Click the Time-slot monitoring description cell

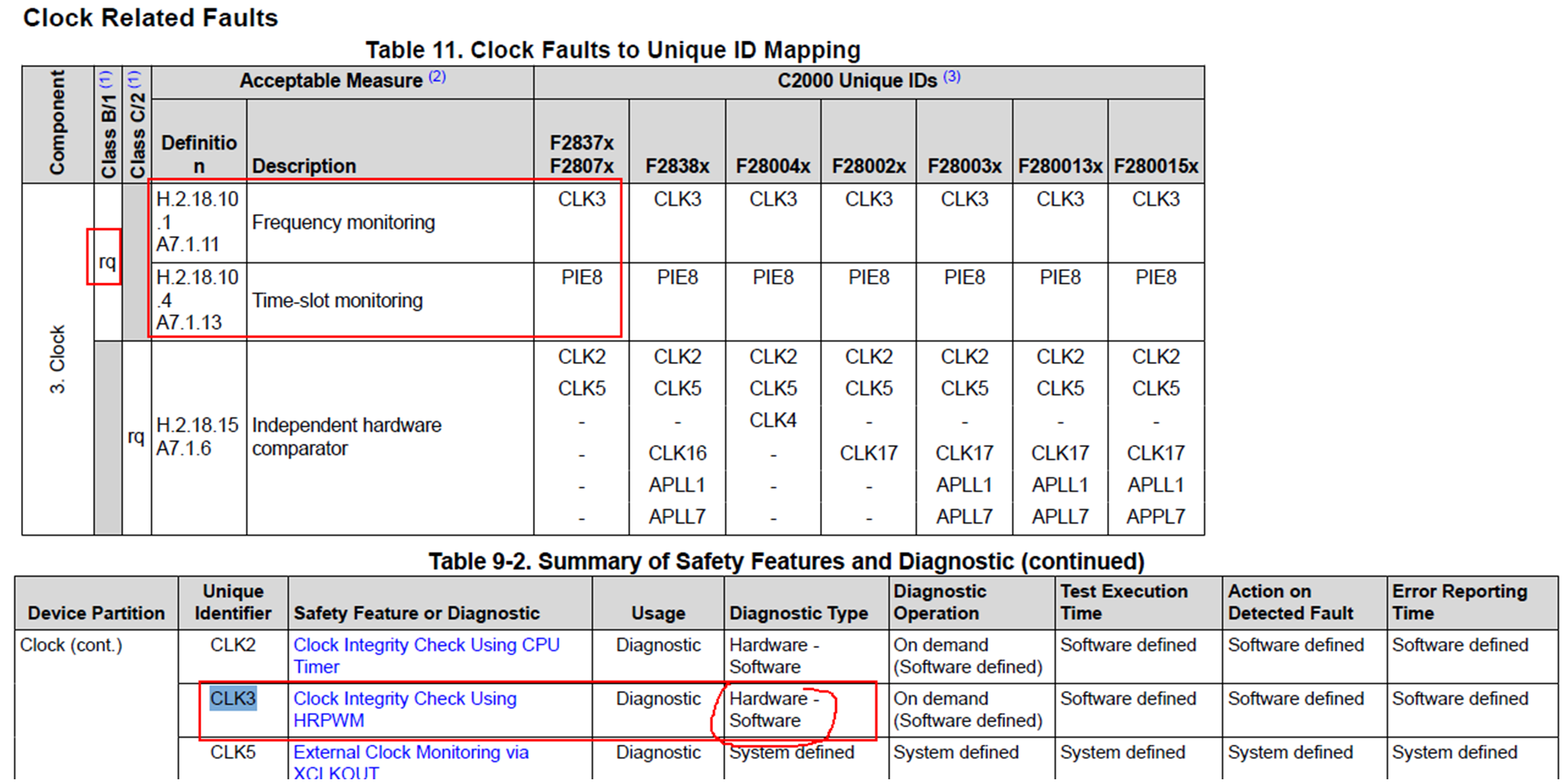click(x=390, y=301)
